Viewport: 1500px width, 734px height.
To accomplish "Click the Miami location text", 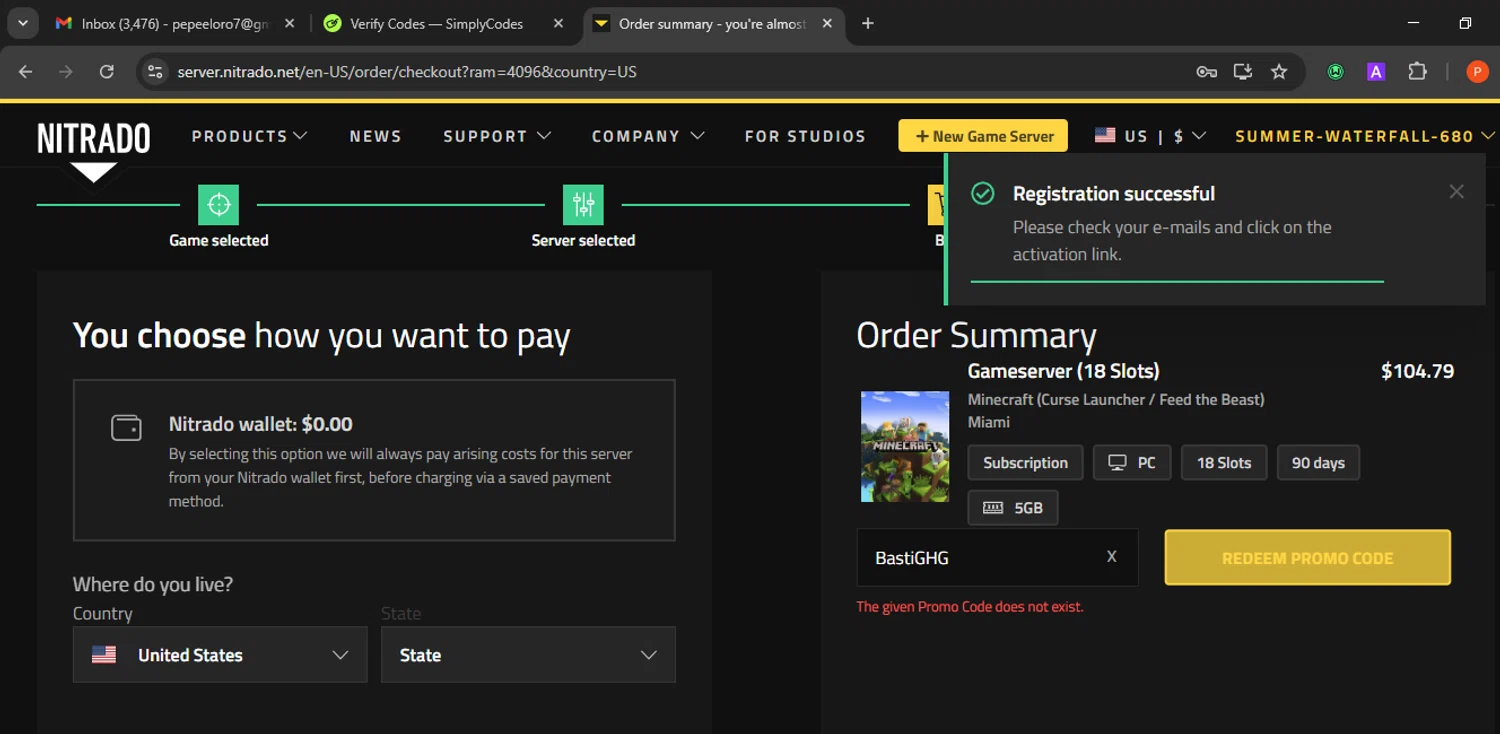I will [x=989, y=422].
